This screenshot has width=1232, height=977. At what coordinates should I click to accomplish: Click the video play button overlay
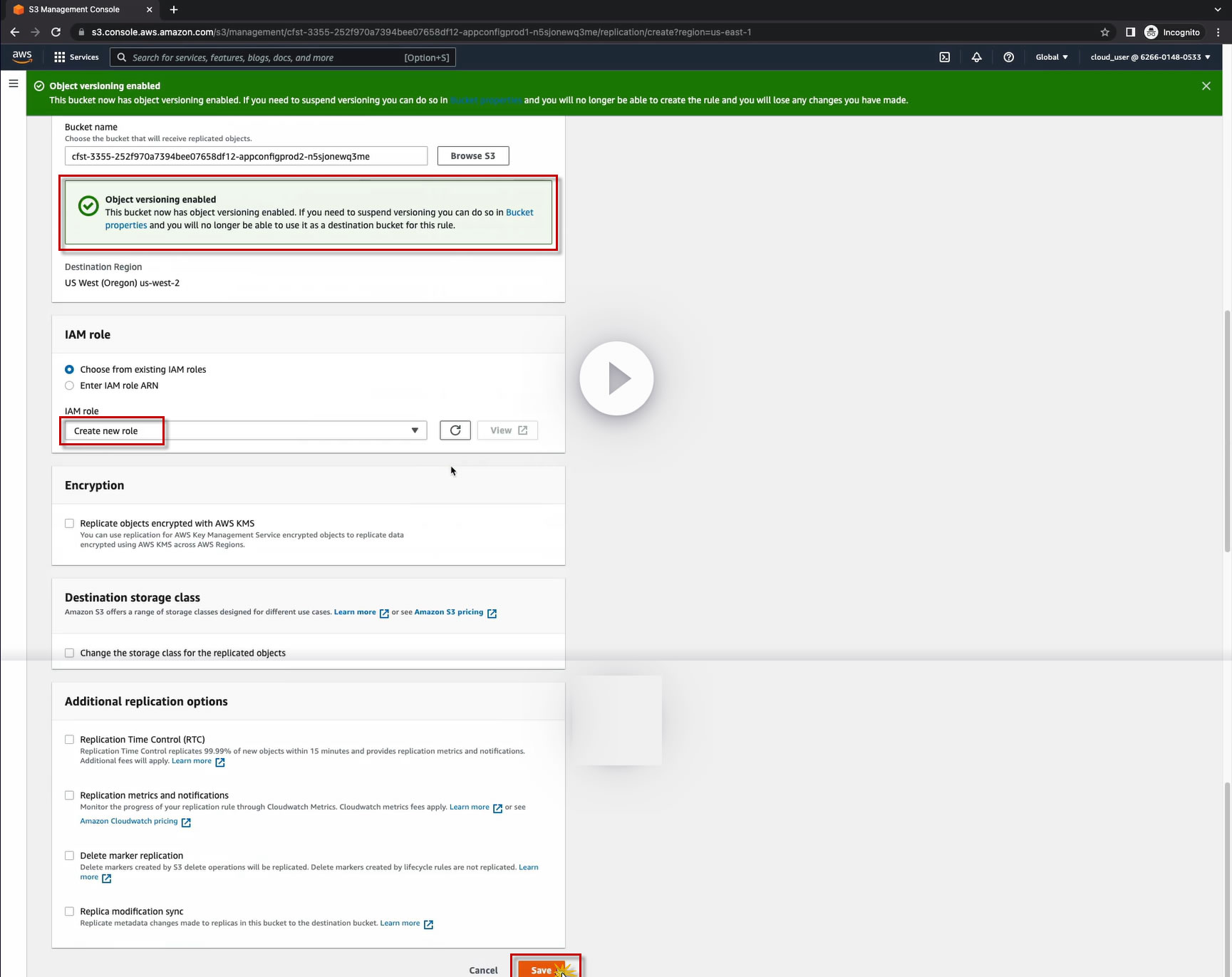[x=616, y=378]
